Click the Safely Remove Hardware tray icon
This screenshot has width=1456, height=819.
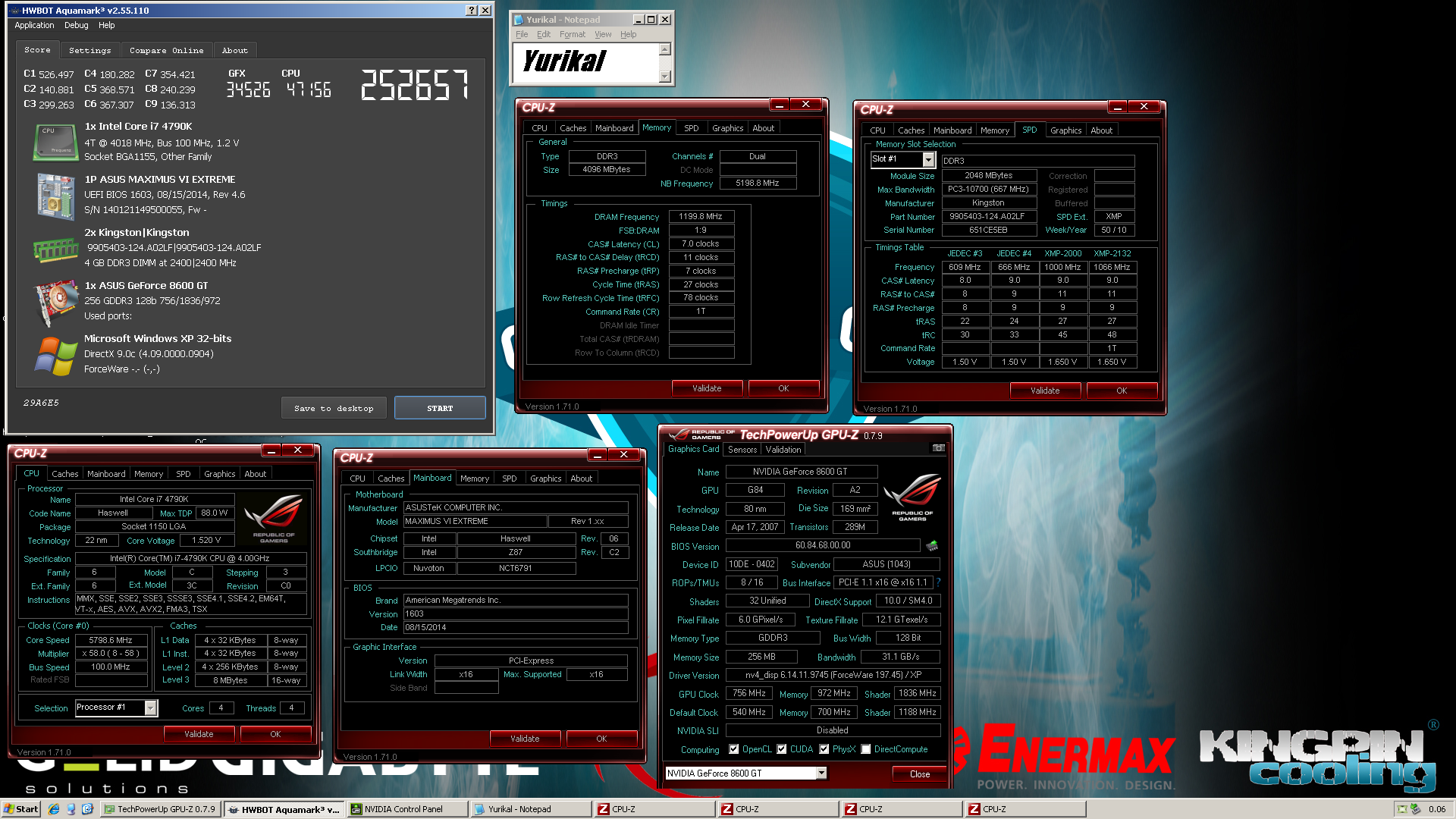(x=1415, y=809)
